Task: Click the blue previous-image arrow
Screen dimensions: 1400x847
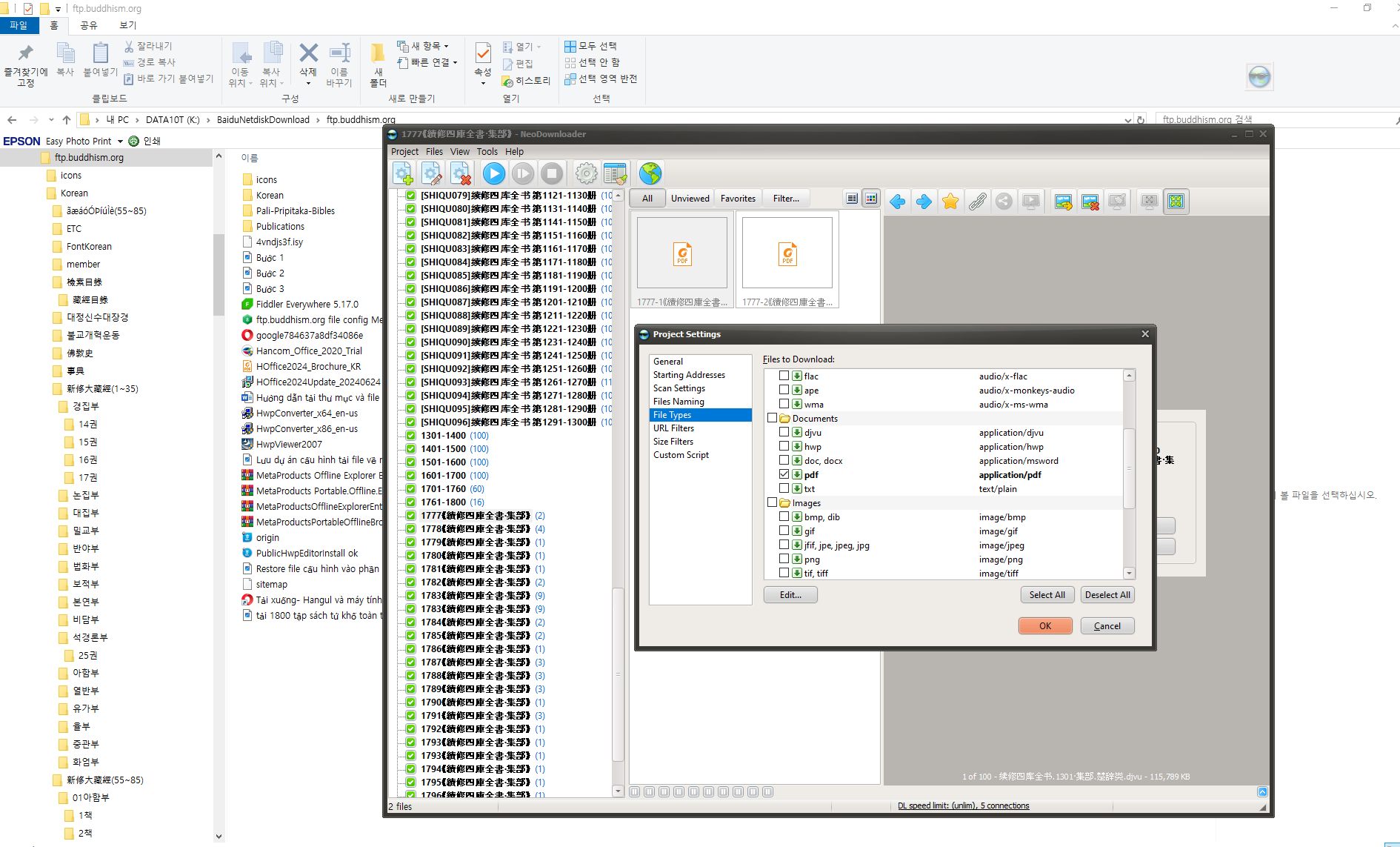Action: point(897,202)
